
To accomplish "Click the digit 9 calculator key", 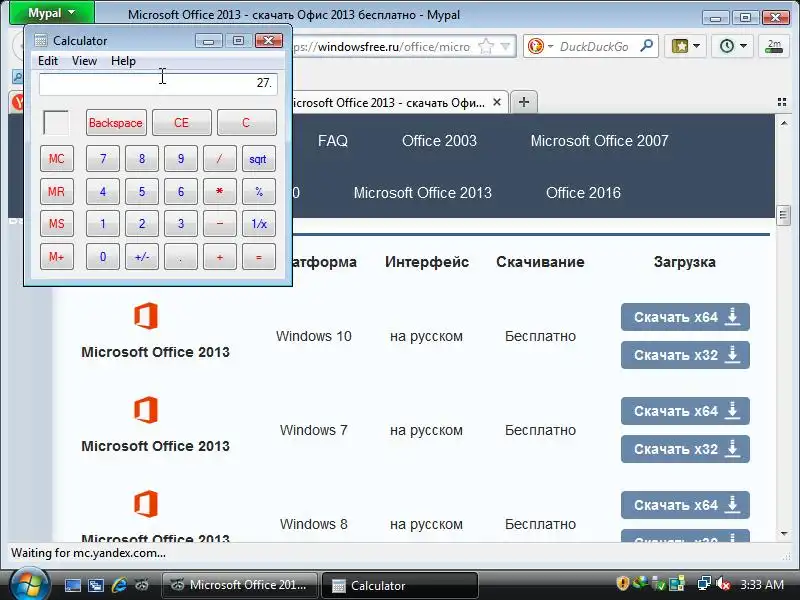I will point(181,159).
